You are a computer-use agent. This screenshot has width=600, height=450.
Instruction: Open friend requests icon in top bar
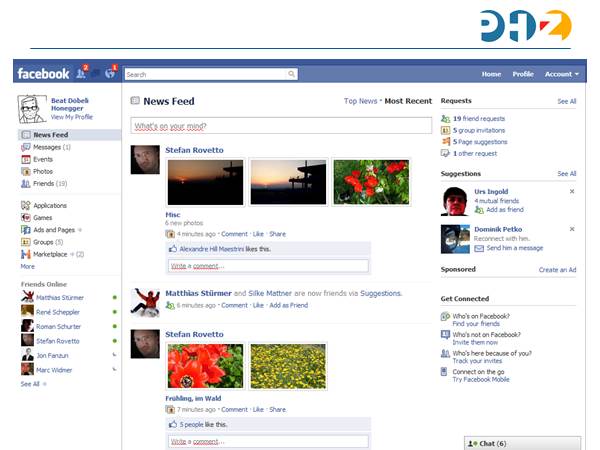click(x=81, y=73)
